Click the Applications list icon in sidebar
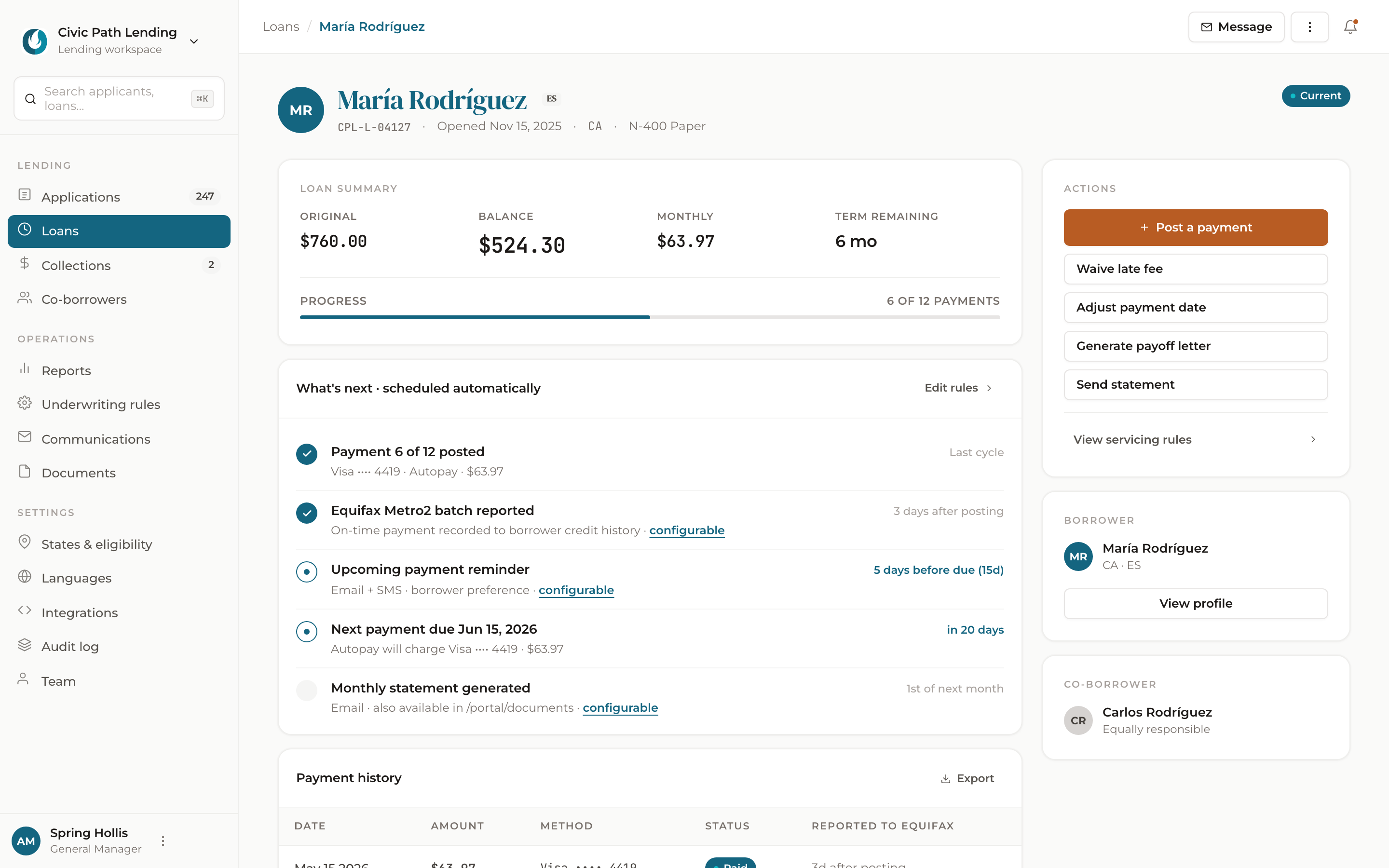1389x868 pixels. [25, 195]
